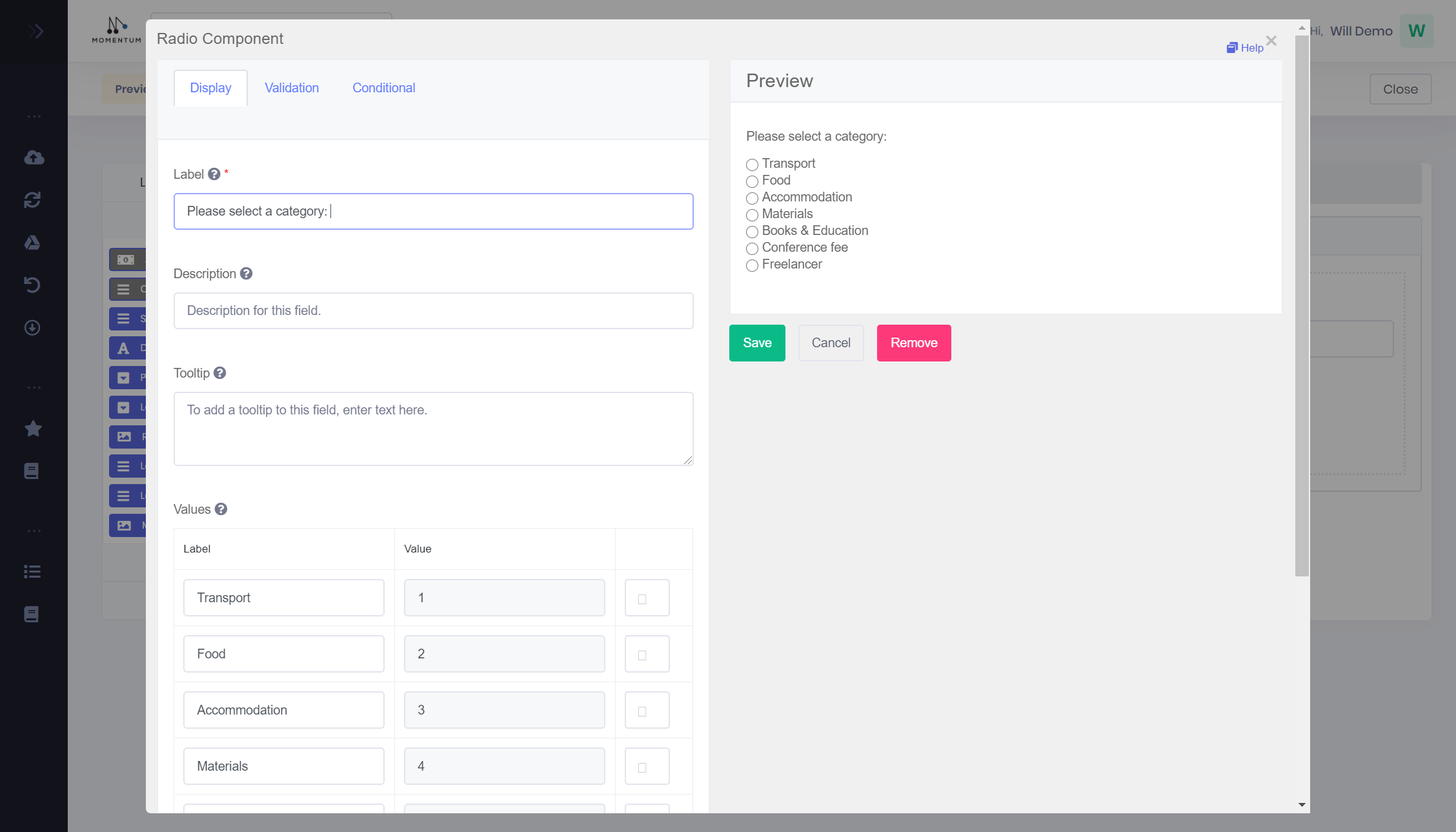This screenshot has width=1456, height=832.
Task: Click the download circle sidebar icon
Action: click(x=32, y=328)
